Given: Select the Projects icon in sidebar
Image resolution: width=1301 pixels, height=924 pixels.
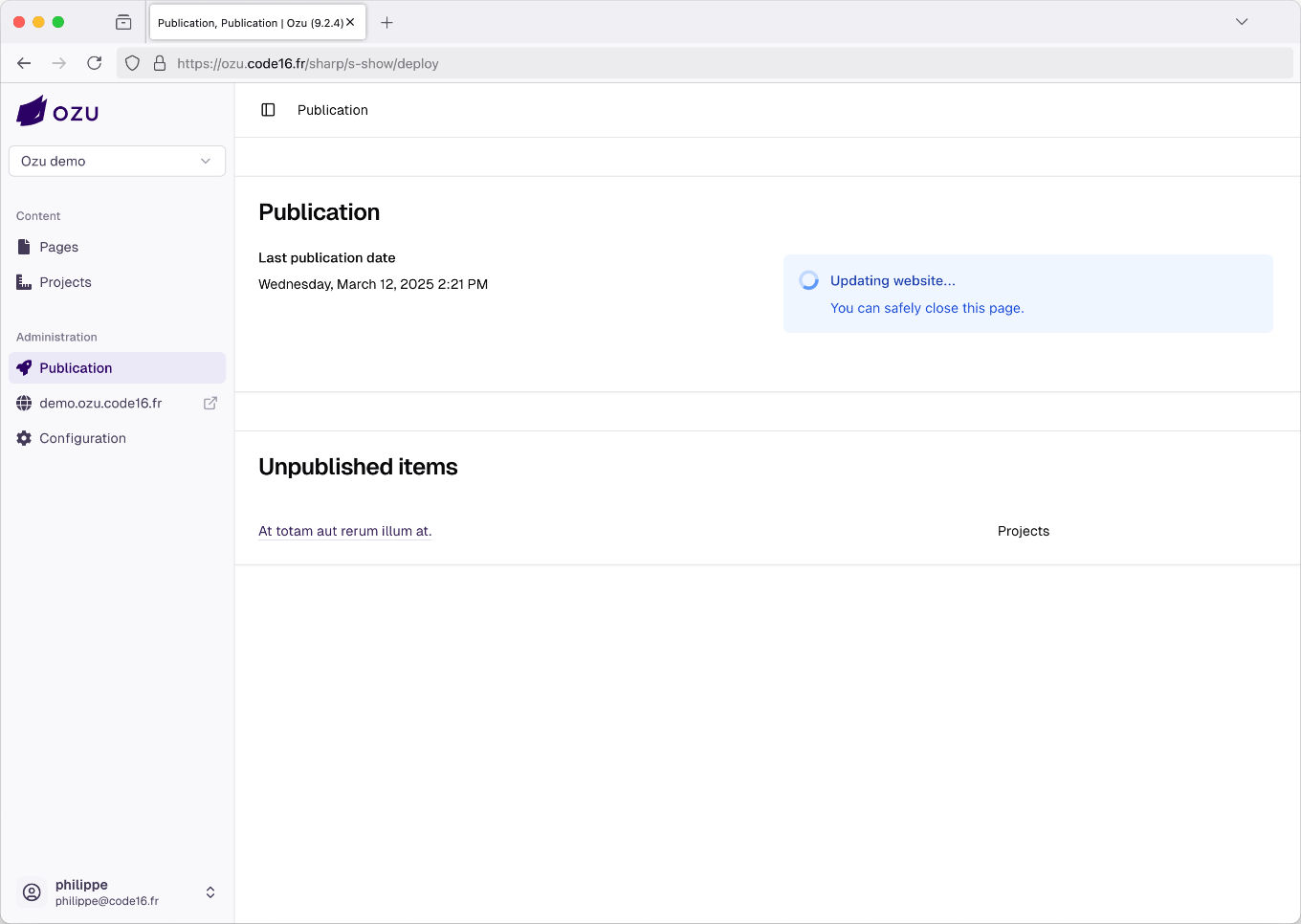Looking at the screenshot, I should pos(23,281).
